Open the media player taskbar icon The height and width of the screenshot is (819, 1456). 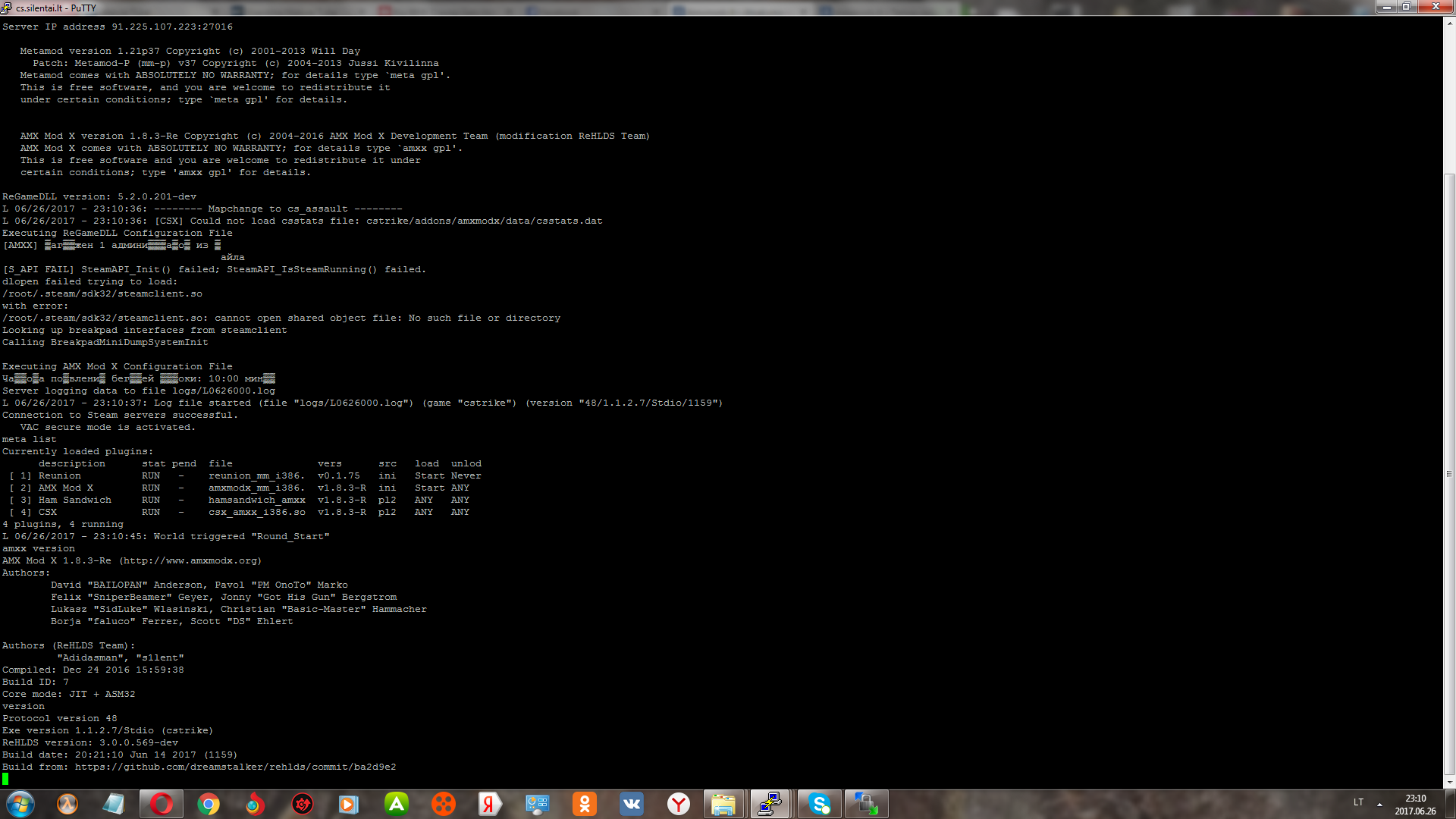click(349, 804)
